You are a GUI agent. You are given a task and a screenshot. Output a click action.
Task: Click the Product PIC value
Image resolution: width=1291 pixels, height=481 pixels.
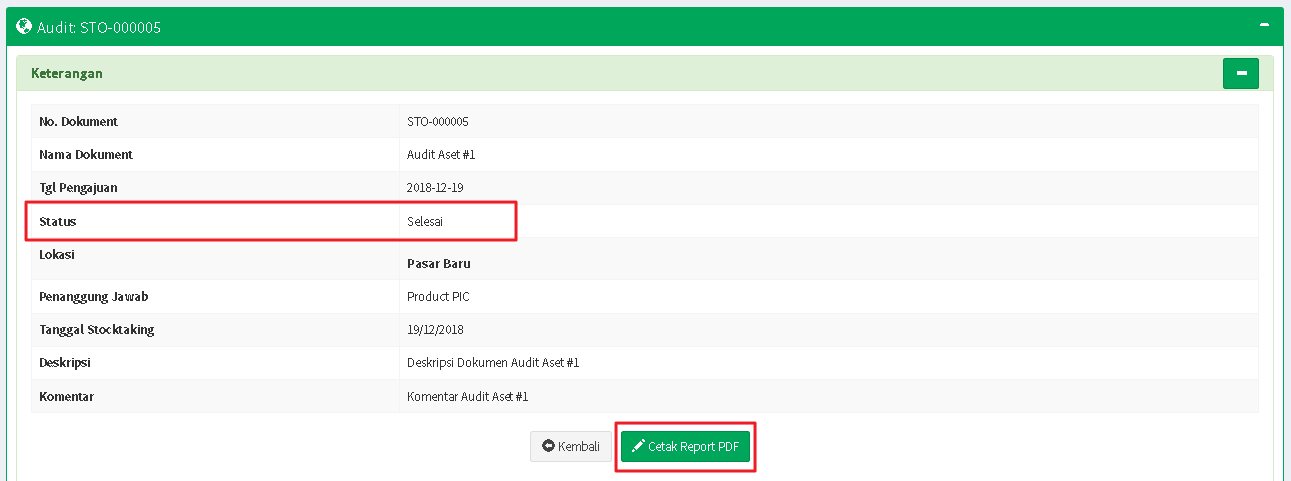(438, 297)
